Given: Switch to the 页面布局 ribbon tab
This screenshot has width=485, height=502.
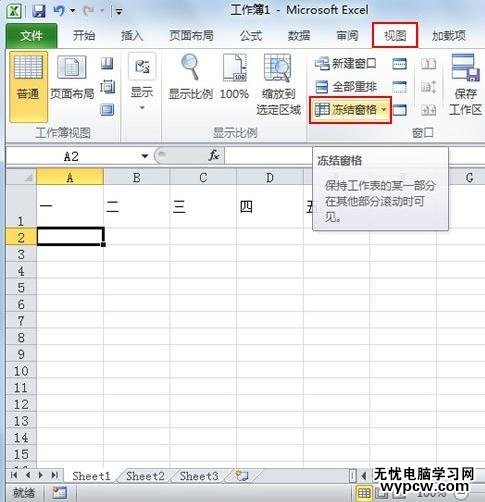Looking at the screenshot, I should click(x=191, y=36).
